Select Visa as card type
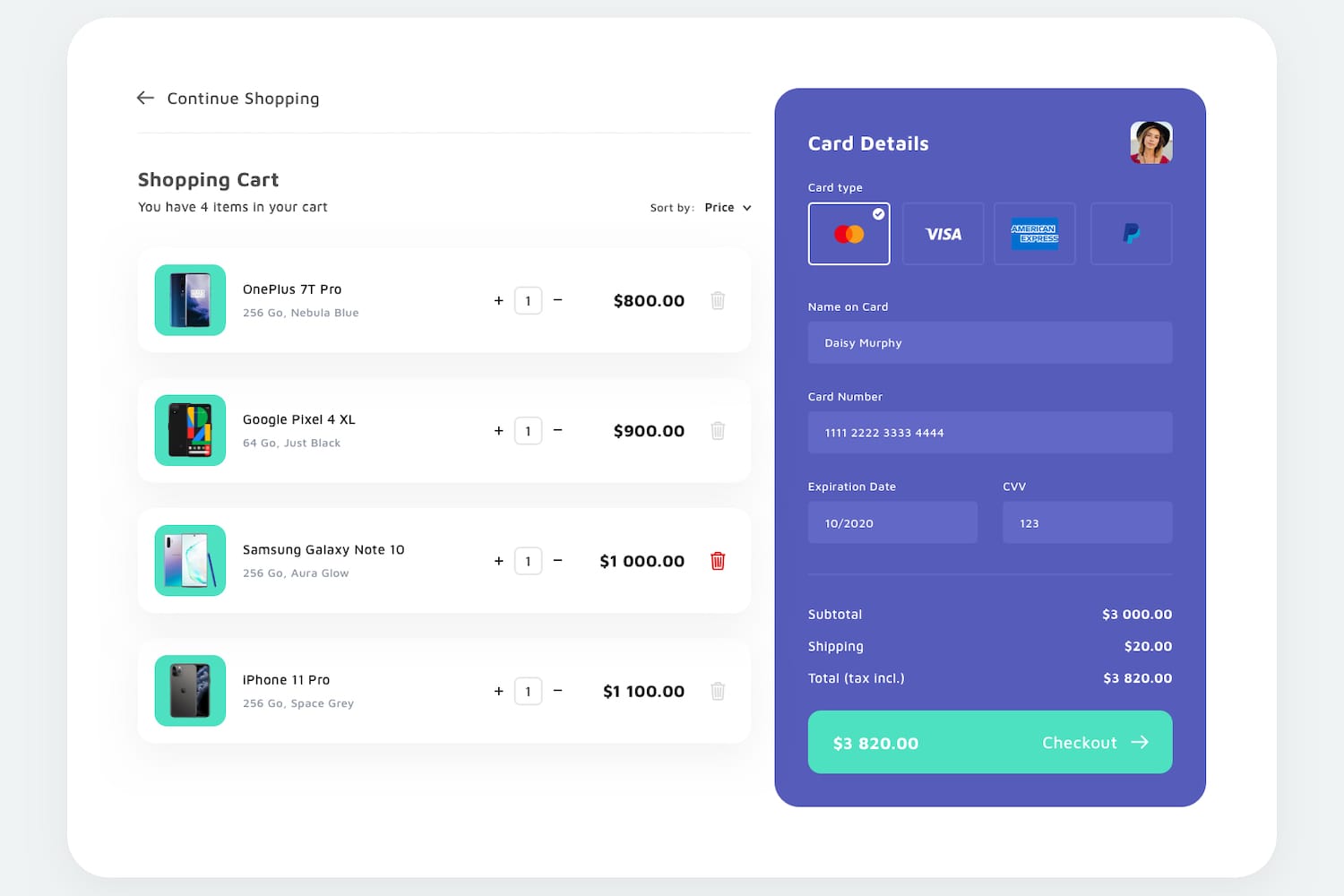The image size is (1344, 896). coord(943,234)
